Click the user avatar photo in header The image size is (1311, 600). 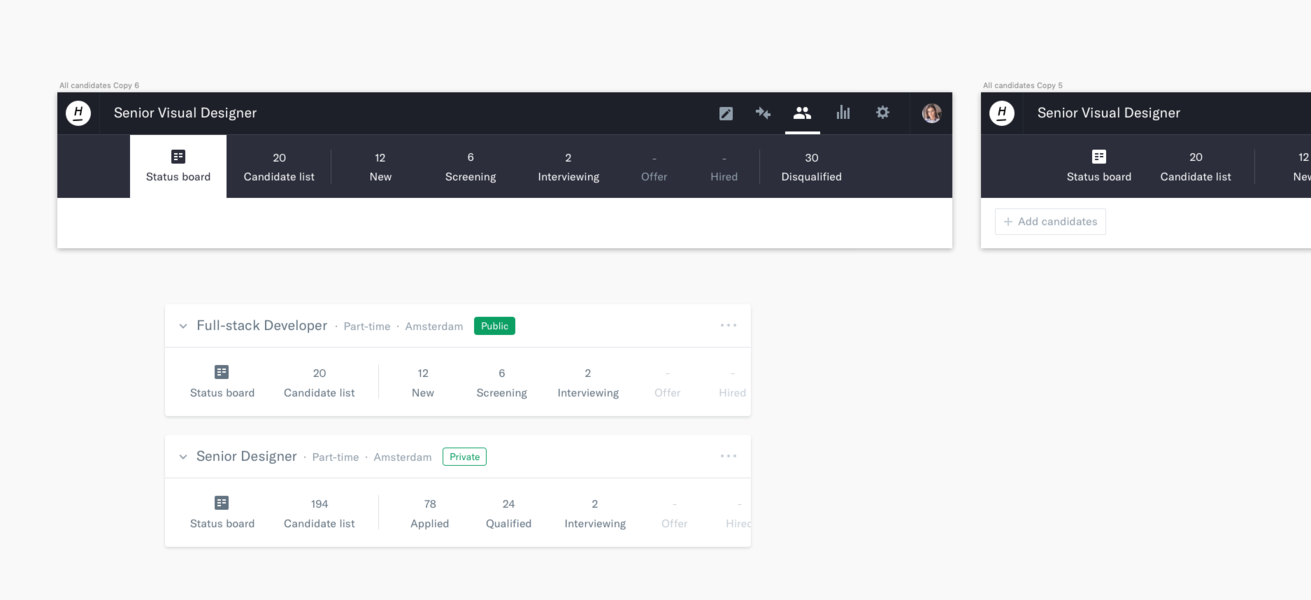931,113
